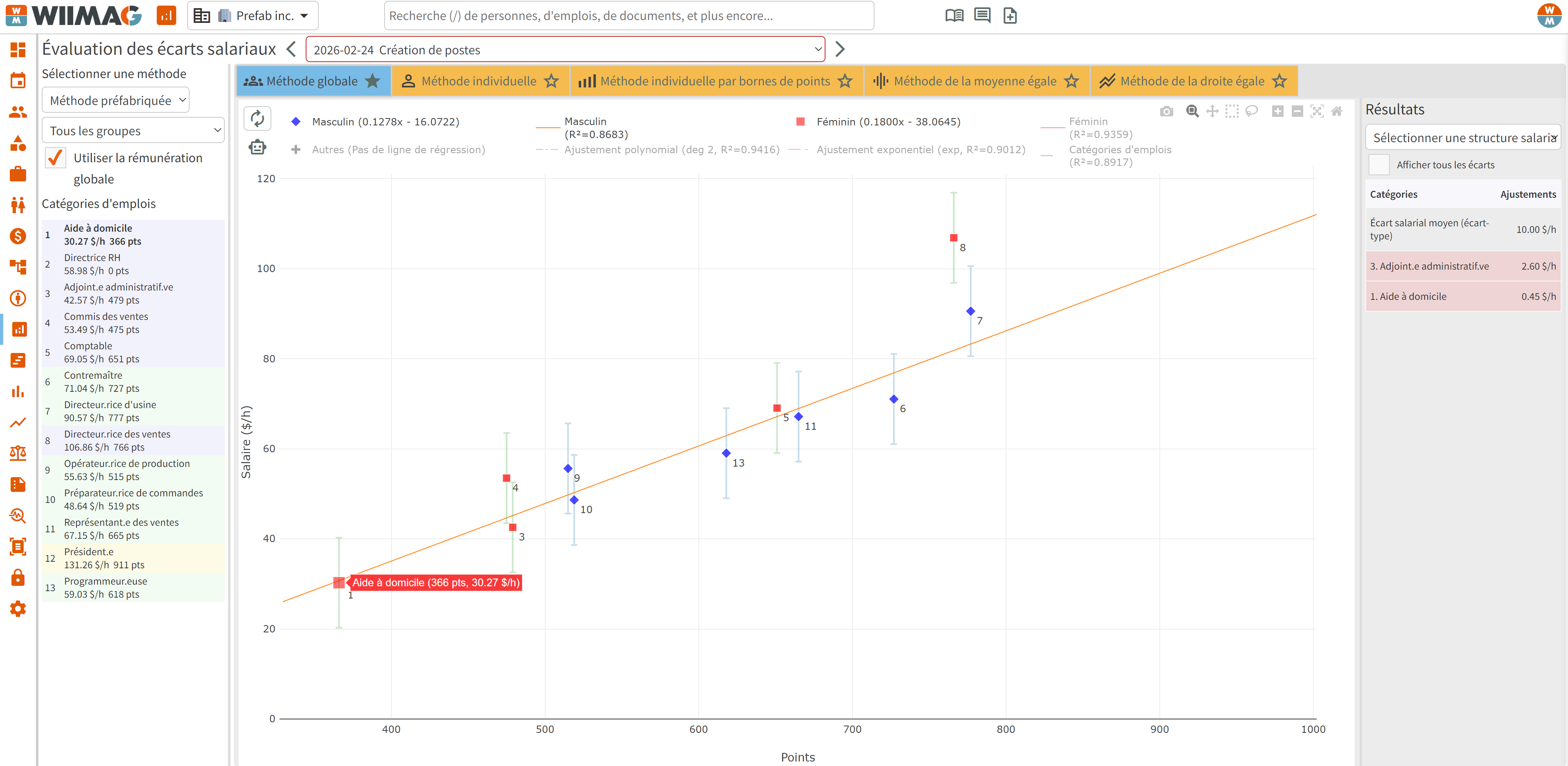Go to next evaluation with right chevron
This screenshot has width=1568, height=766.
click(840, 49)
